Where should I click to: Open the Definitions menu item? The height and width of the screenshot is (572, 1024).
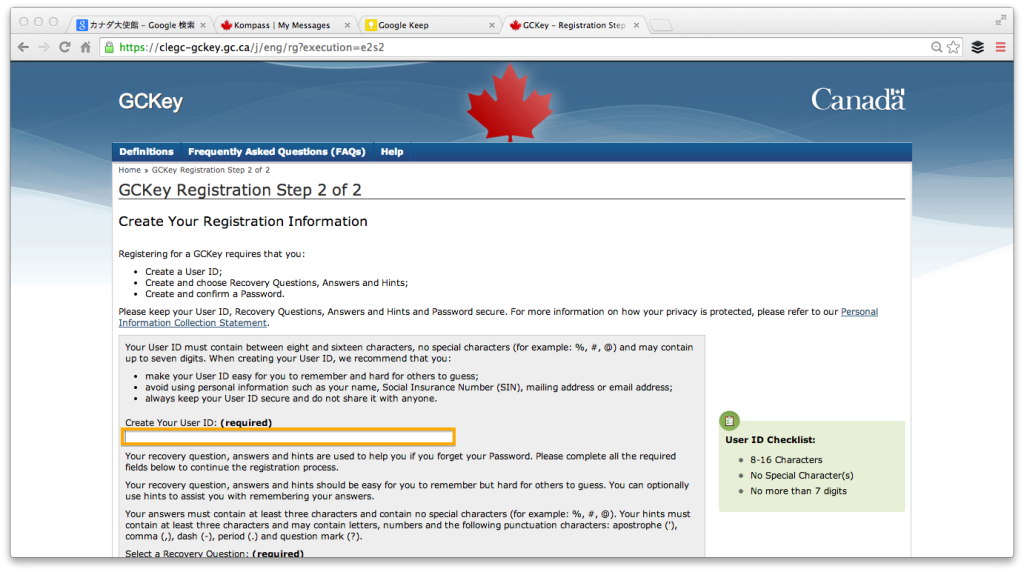pyautogui.click(x=146, y=152)
